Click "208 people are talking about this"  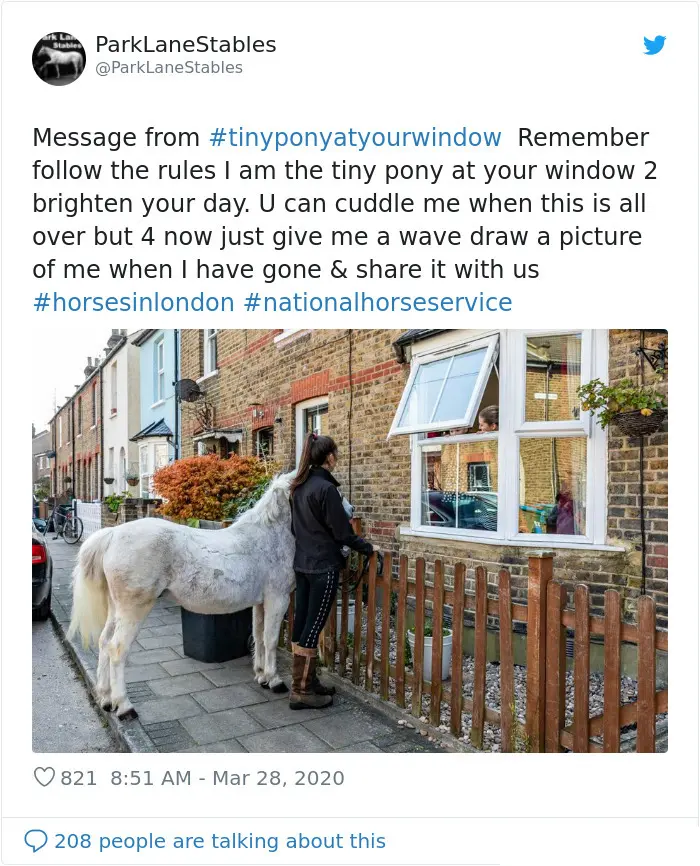(220, 841)
